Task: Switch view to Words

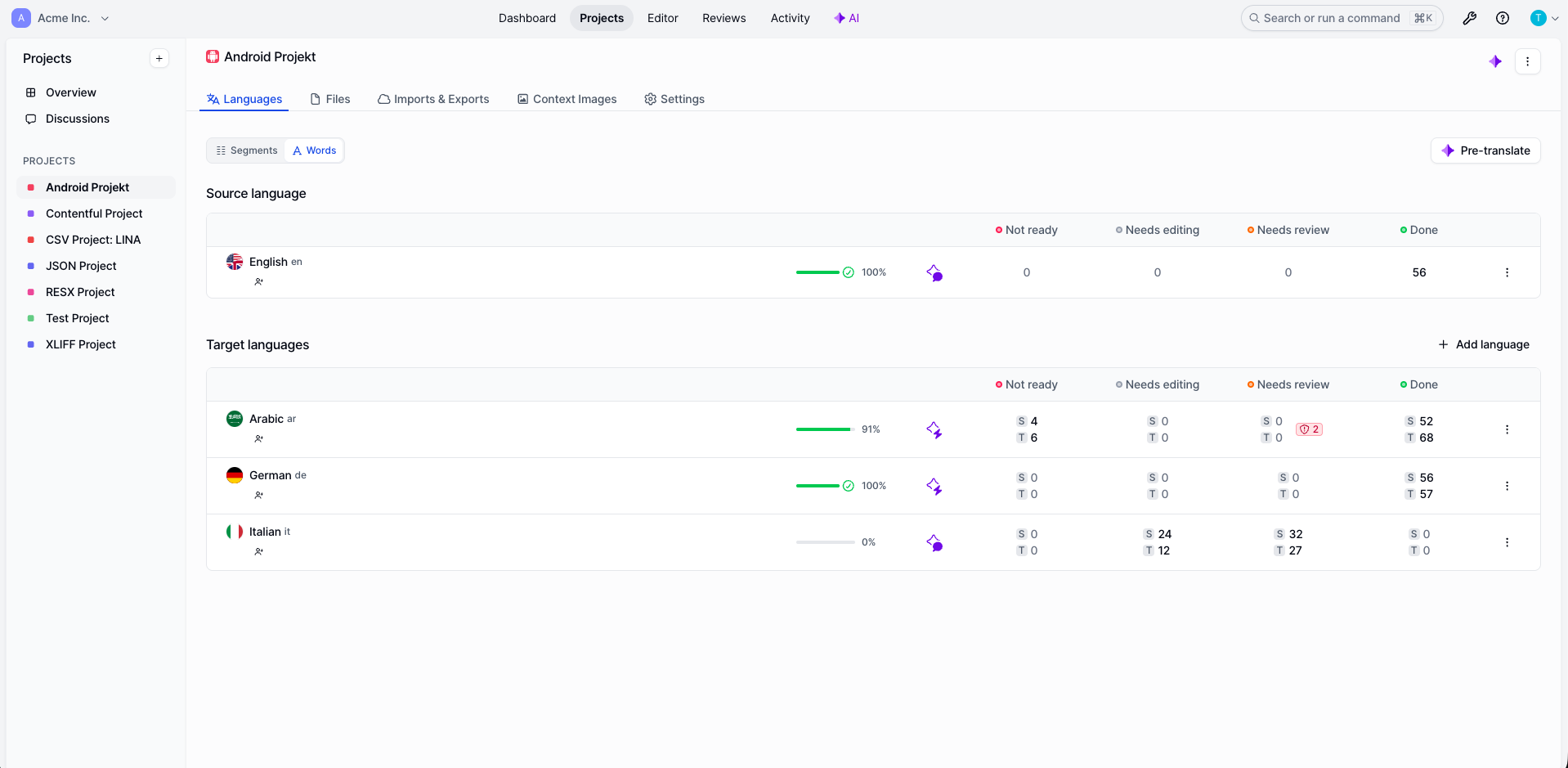Action: (x=314, y=150)
